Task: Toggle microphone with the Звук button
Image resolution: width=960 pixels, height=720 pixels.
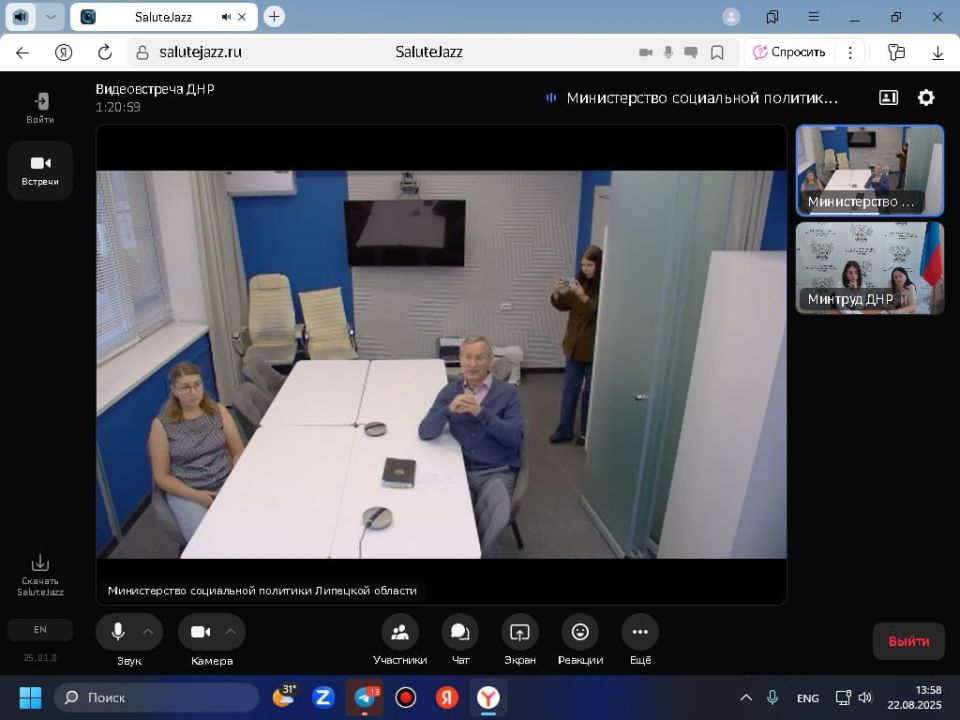Action: point(118,632)
